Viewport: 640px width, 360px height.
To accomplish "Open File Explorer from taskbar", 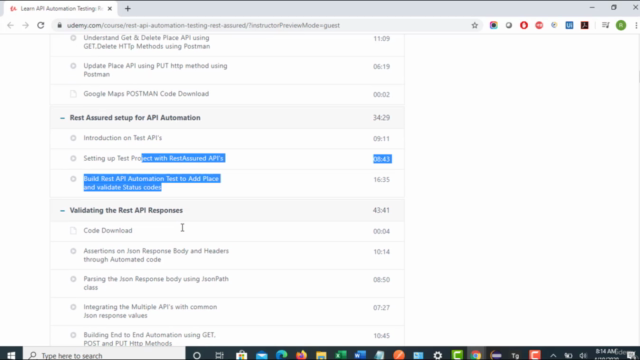I will tap(321, 355).
